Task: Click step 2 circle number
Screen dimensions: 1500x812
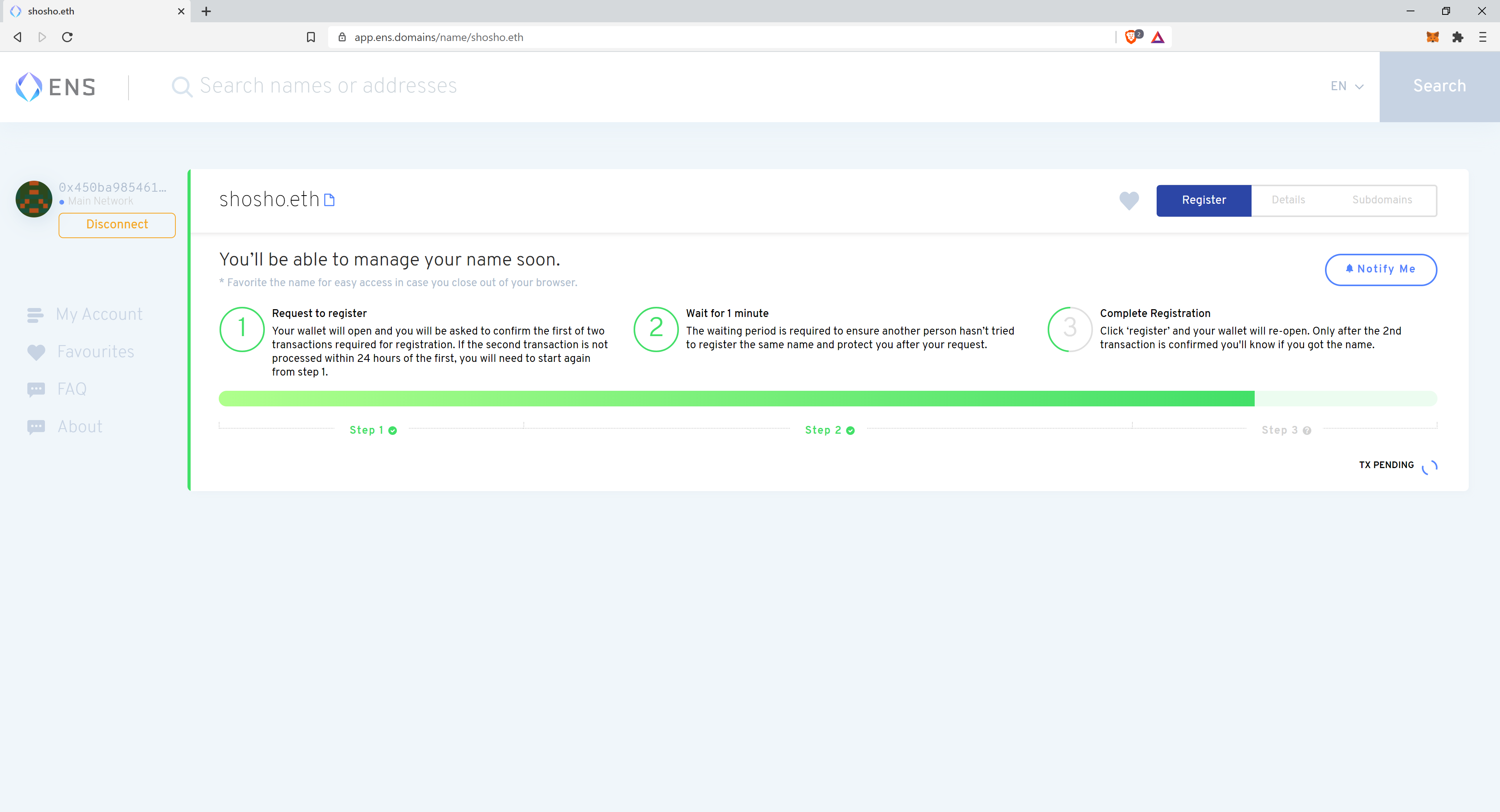Action: [x=656, y=329]
